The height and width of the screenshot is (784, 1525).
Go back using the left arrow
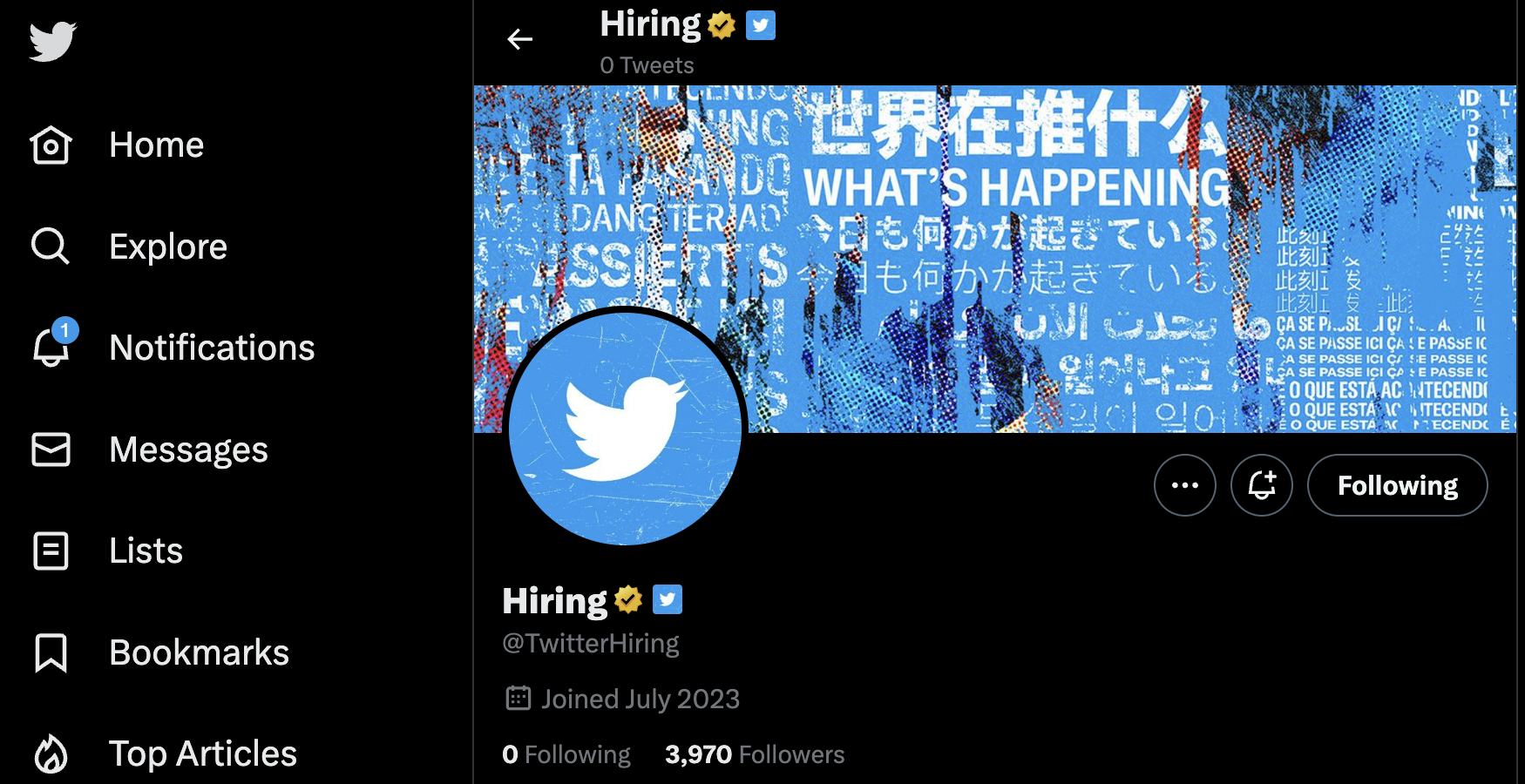click(x=520, y=39)
